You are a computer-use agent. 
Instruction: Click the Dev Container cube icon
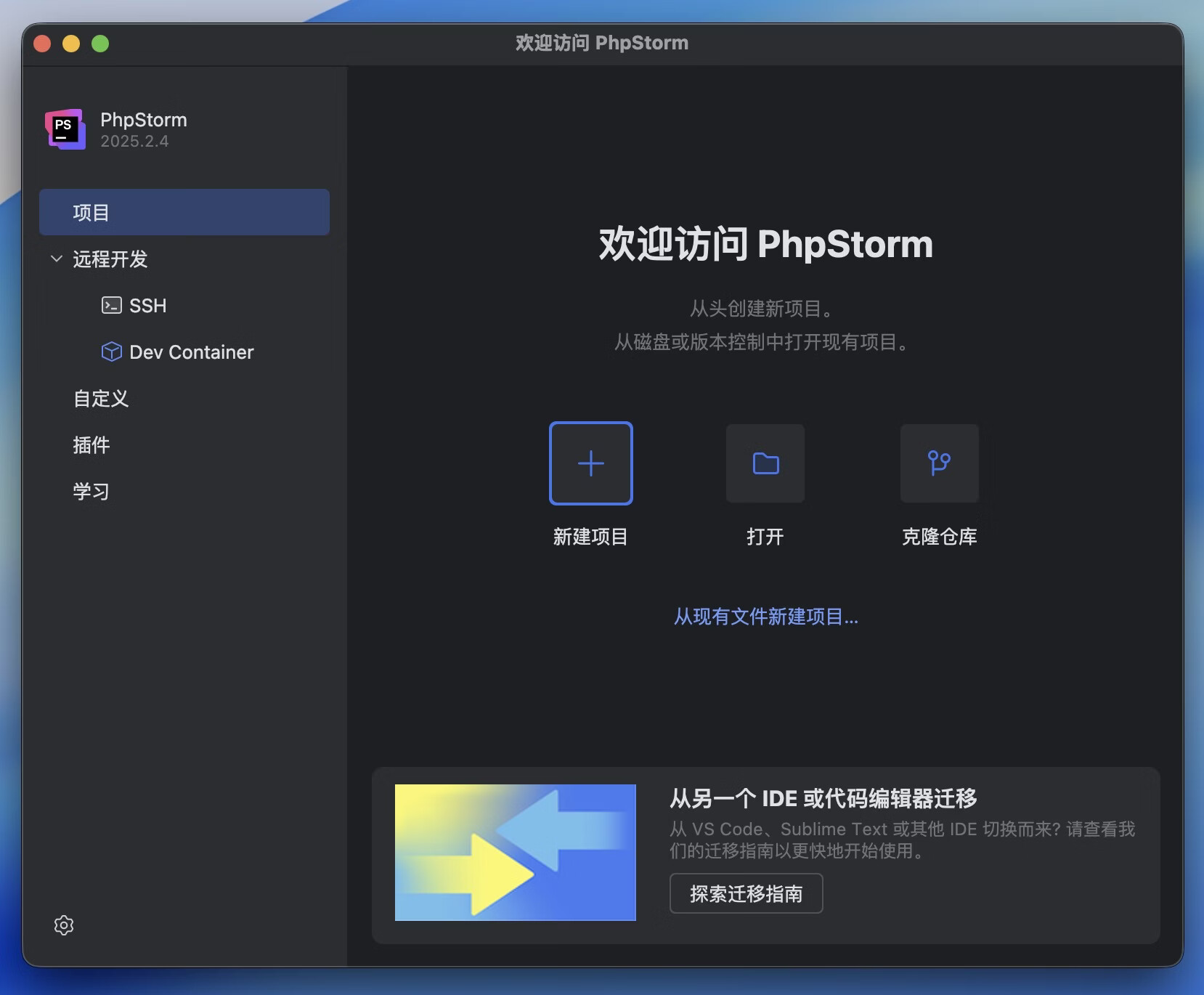(111, 352)
